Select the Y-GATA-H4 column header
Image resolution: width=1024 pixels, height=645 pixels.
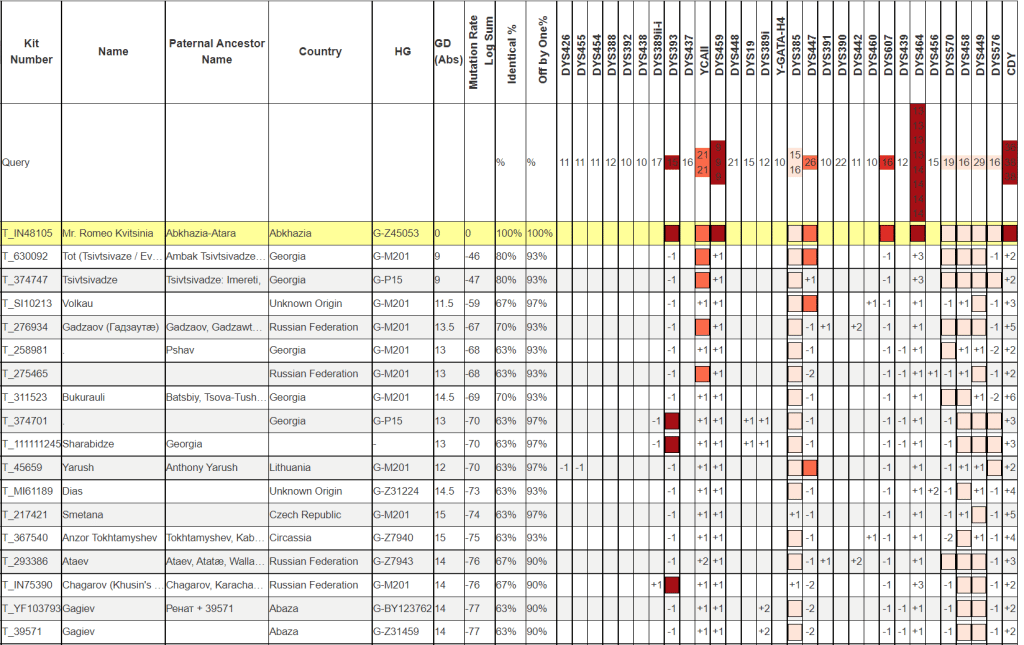pos(780,52)
